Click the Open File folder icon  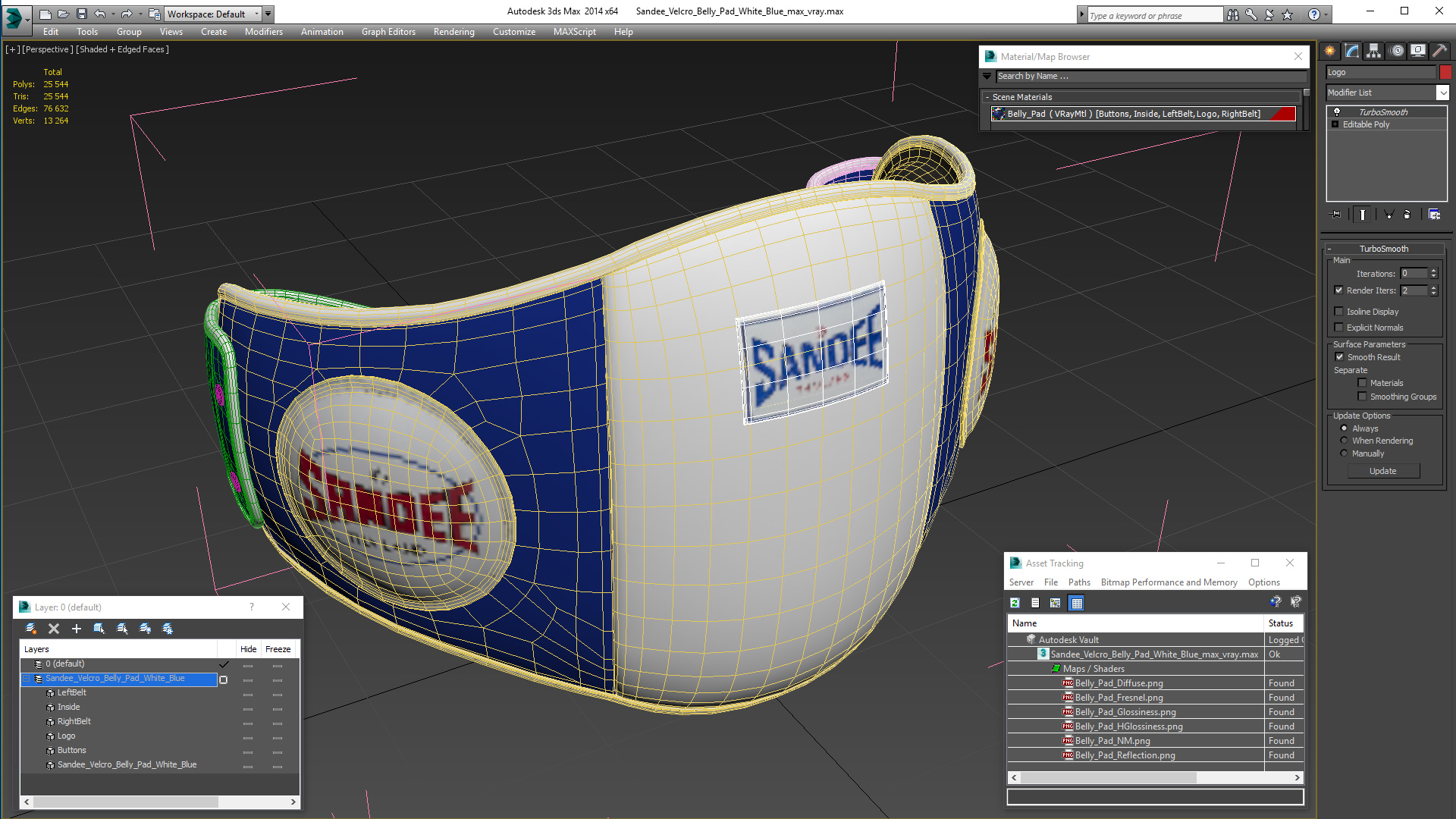[64, 14]
